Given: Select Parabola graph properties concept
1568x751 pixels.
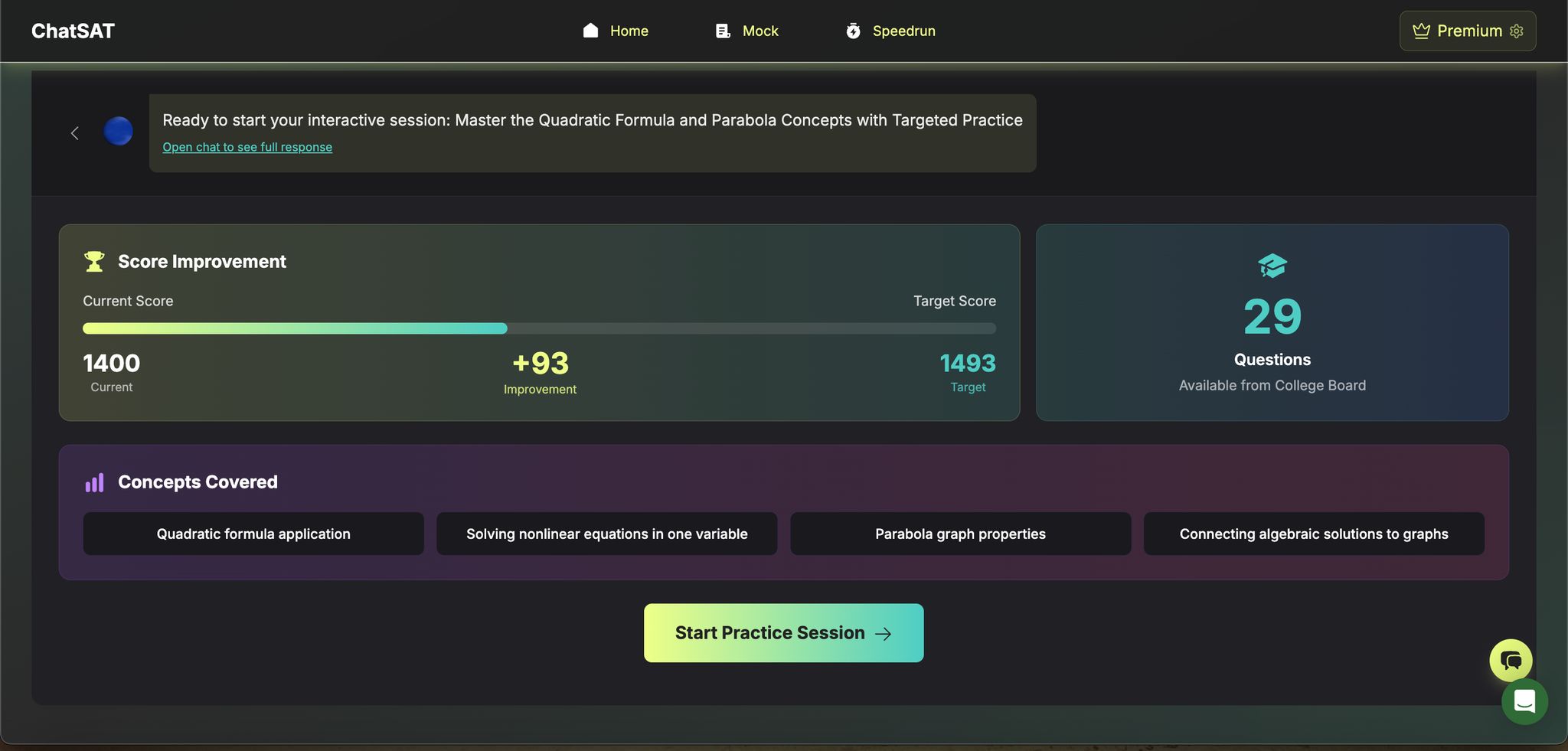Looking at the screenshot, I should click(960, 534).
